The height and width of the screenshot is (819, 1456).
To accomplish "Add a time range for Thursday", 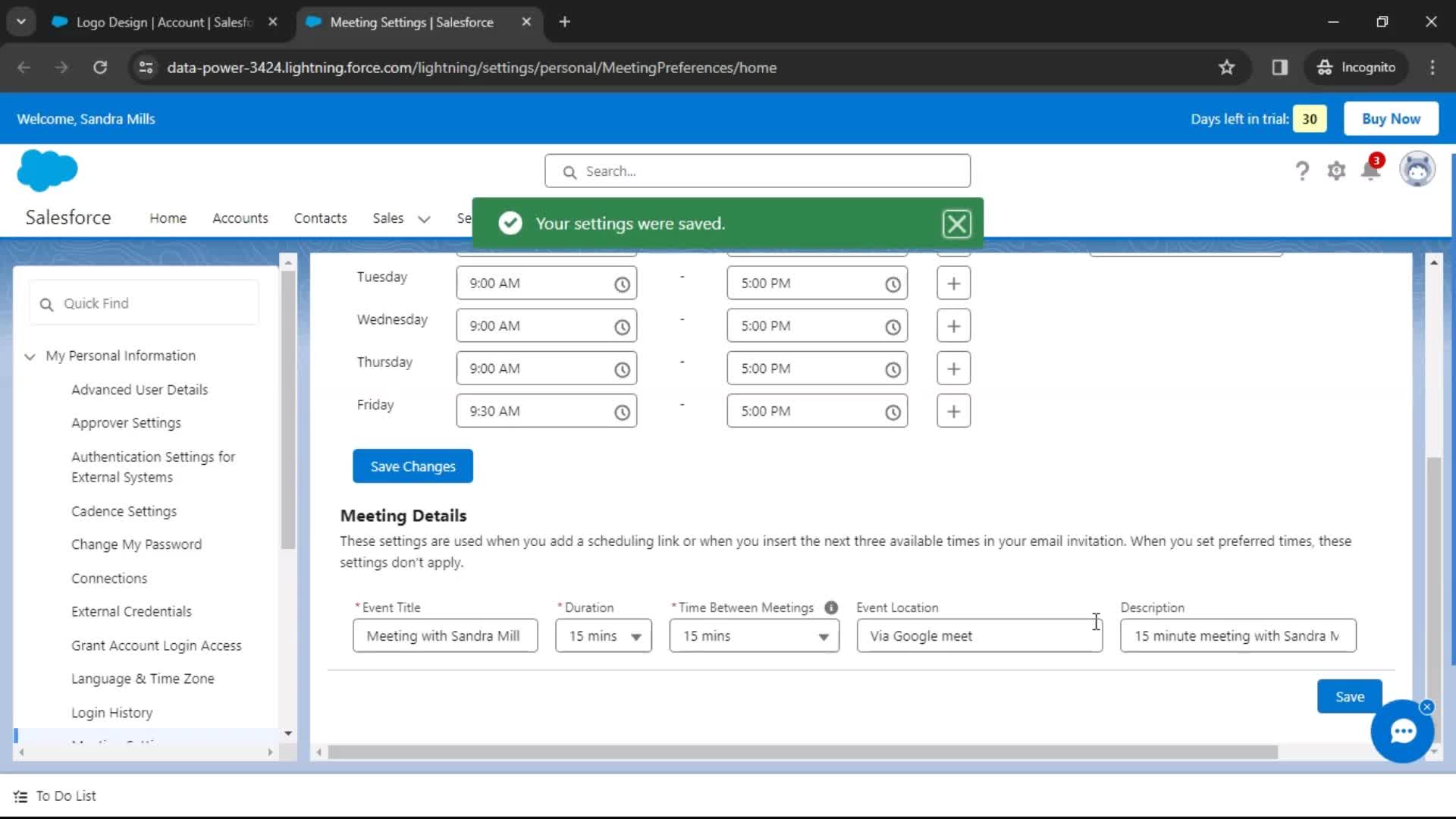I will tap(953, 369).
